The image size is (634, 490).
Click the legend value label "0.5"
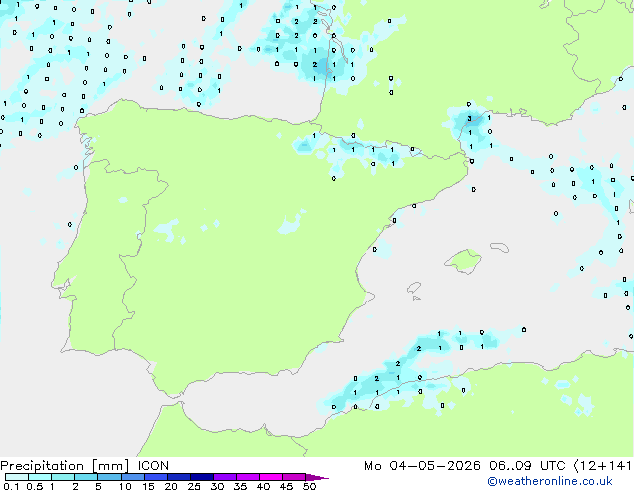coord(34,486)
